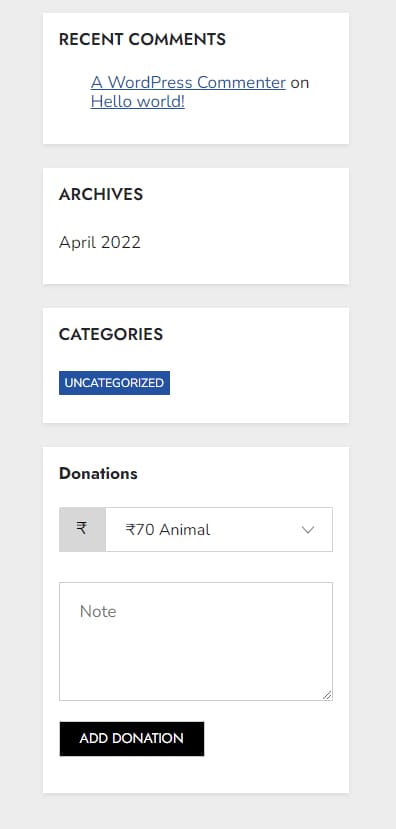Open the 'A WordPress Commenter' link
This screenshot has height=829, width=396.
click(188, 82)
